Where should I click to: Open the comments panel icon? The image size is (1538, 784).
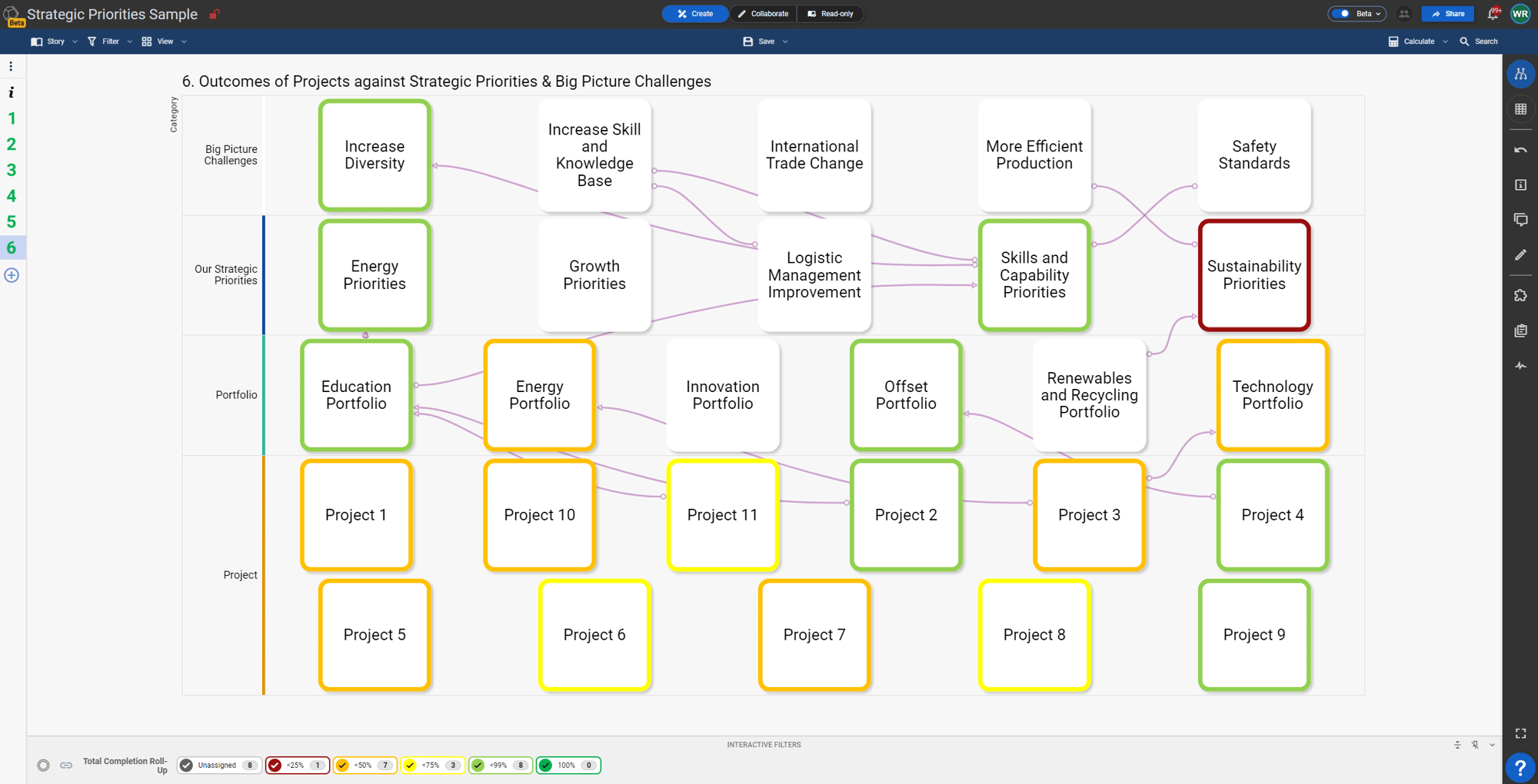click(x=1520, y=220)
